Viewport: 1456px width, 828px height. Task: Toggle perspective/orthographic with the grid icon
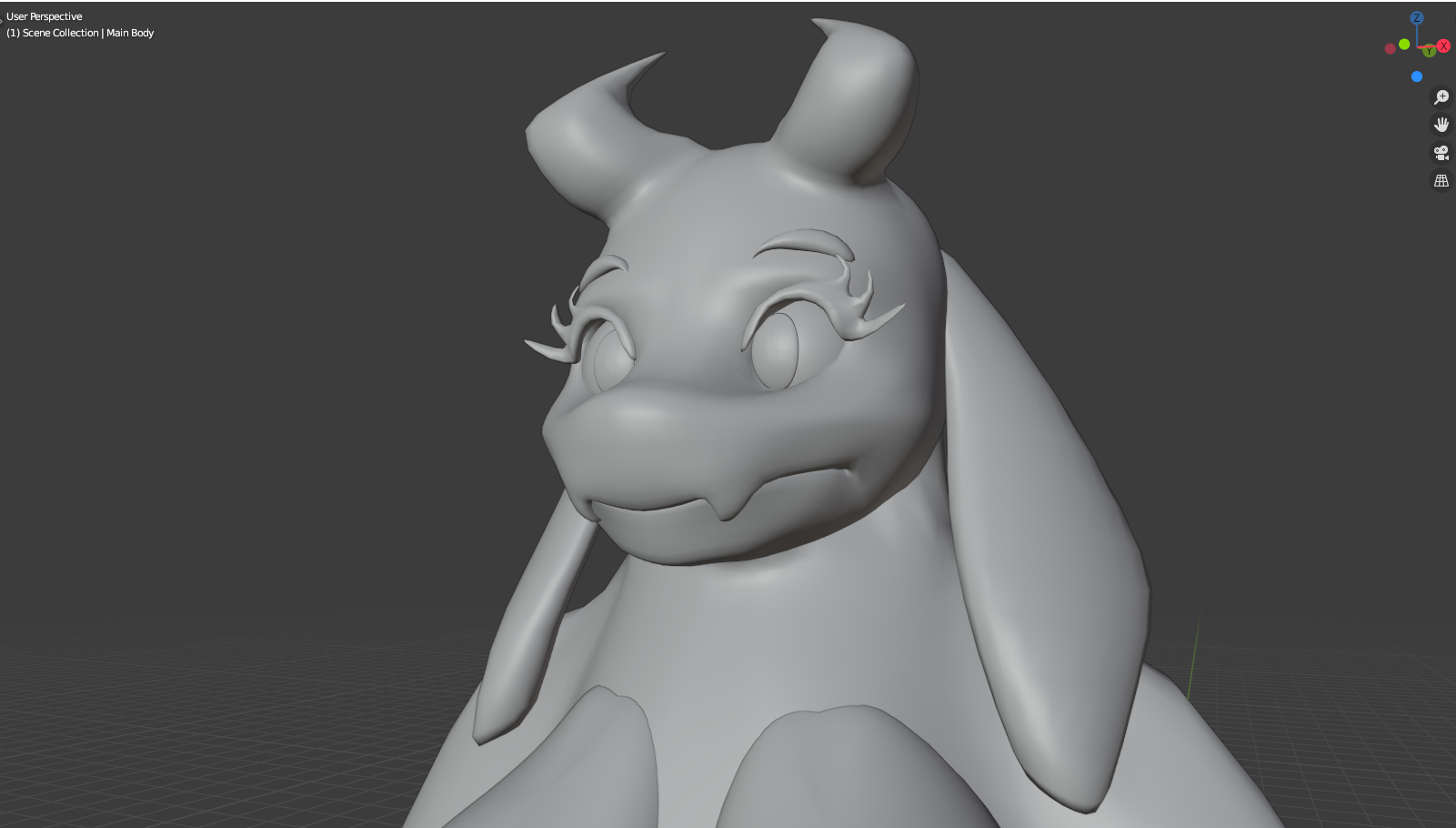click(x=1441, y=181)
